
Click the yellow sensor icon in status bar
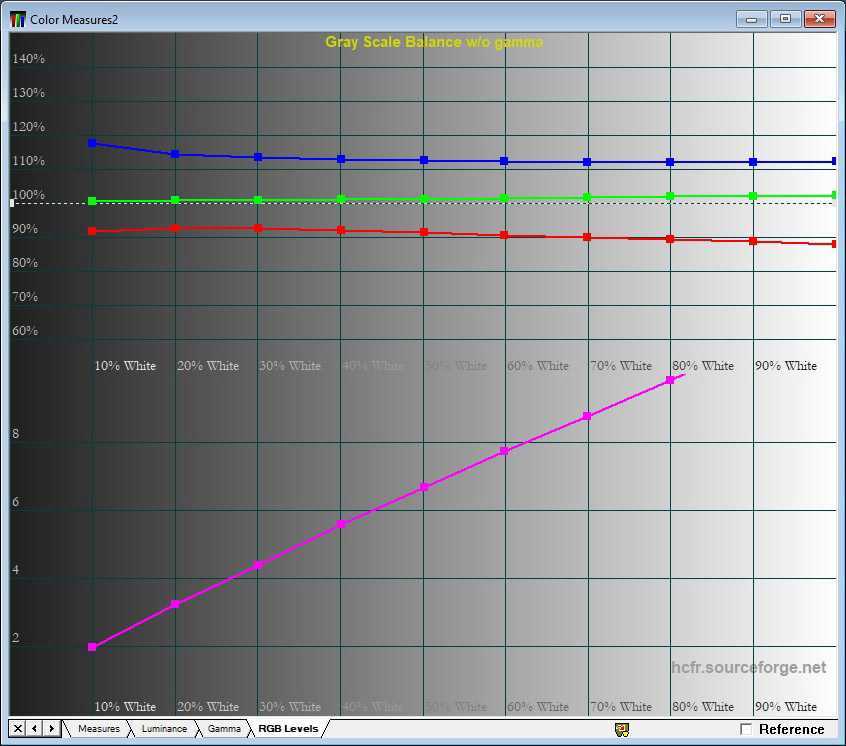tap(622, 730)
